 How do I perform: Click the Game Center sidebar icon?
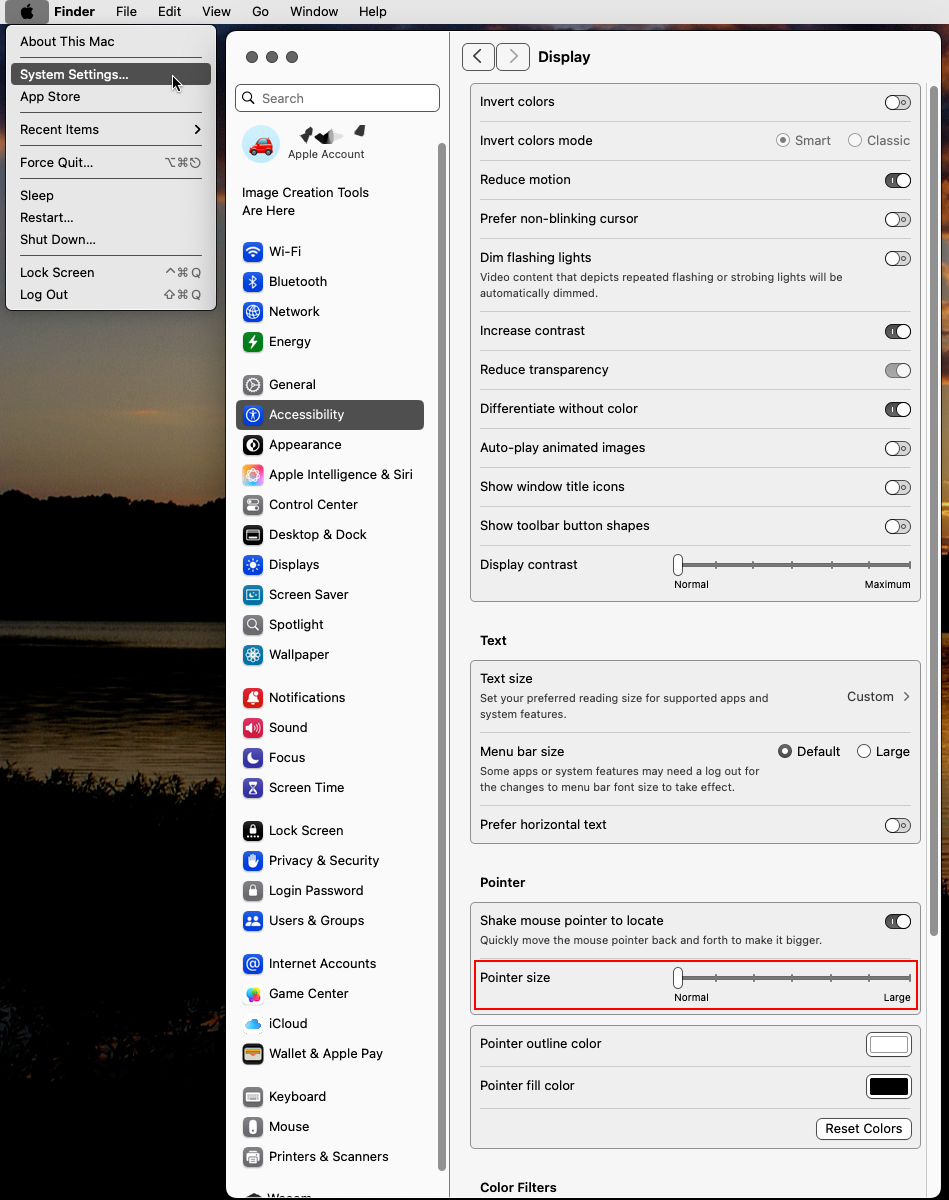253,993
